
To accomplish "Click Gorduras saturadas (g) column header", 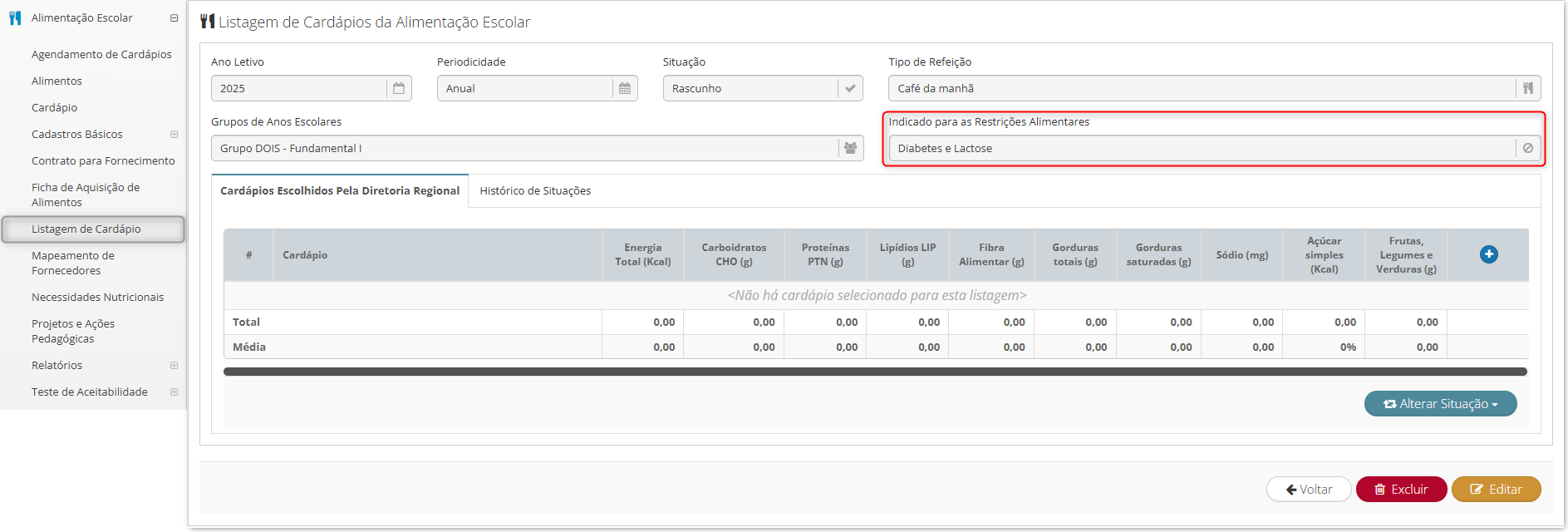I will click(x=1158, y=254).
